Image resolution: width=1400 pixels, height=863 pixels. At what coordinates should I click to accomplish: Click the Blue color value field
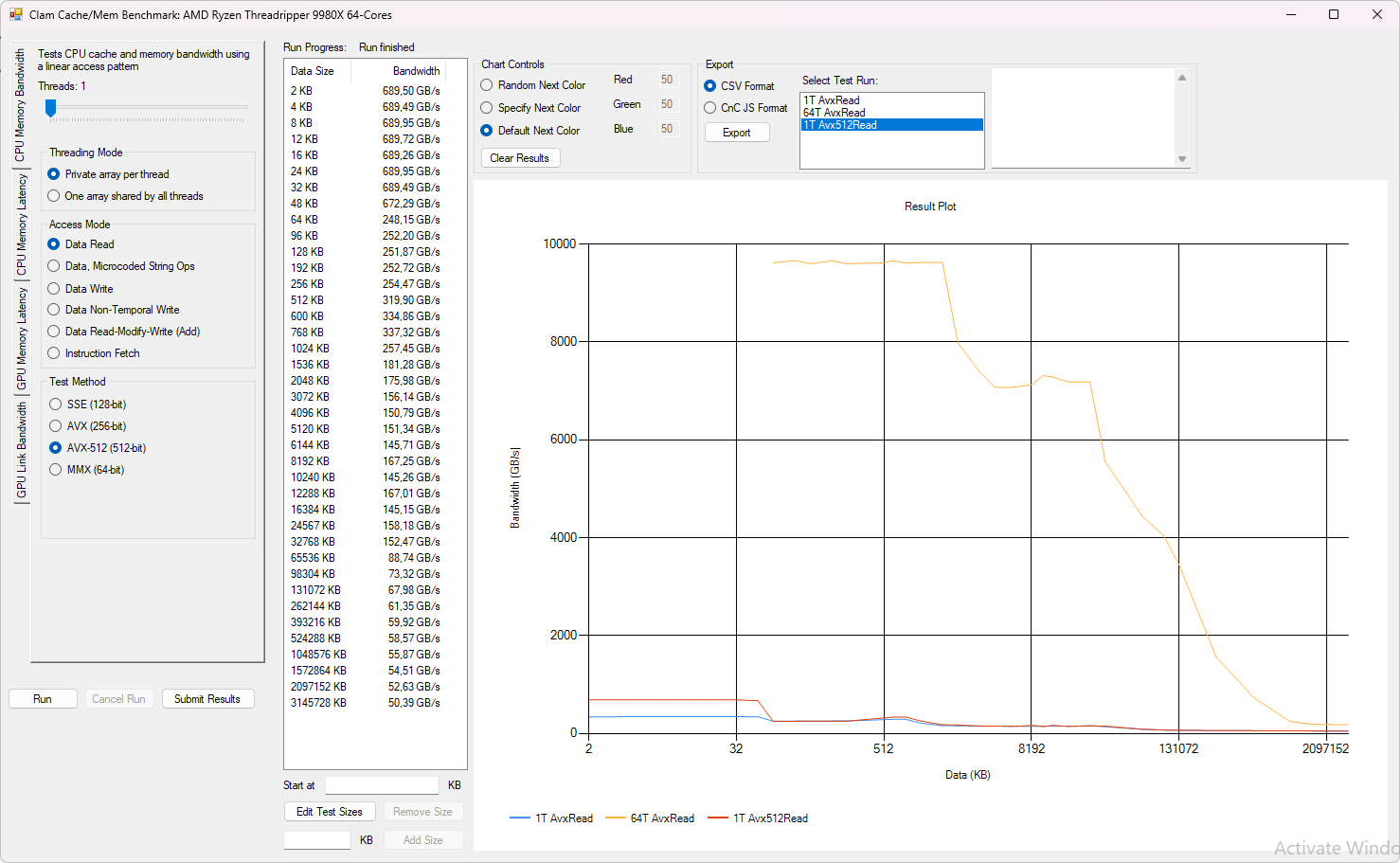[668, 129]
